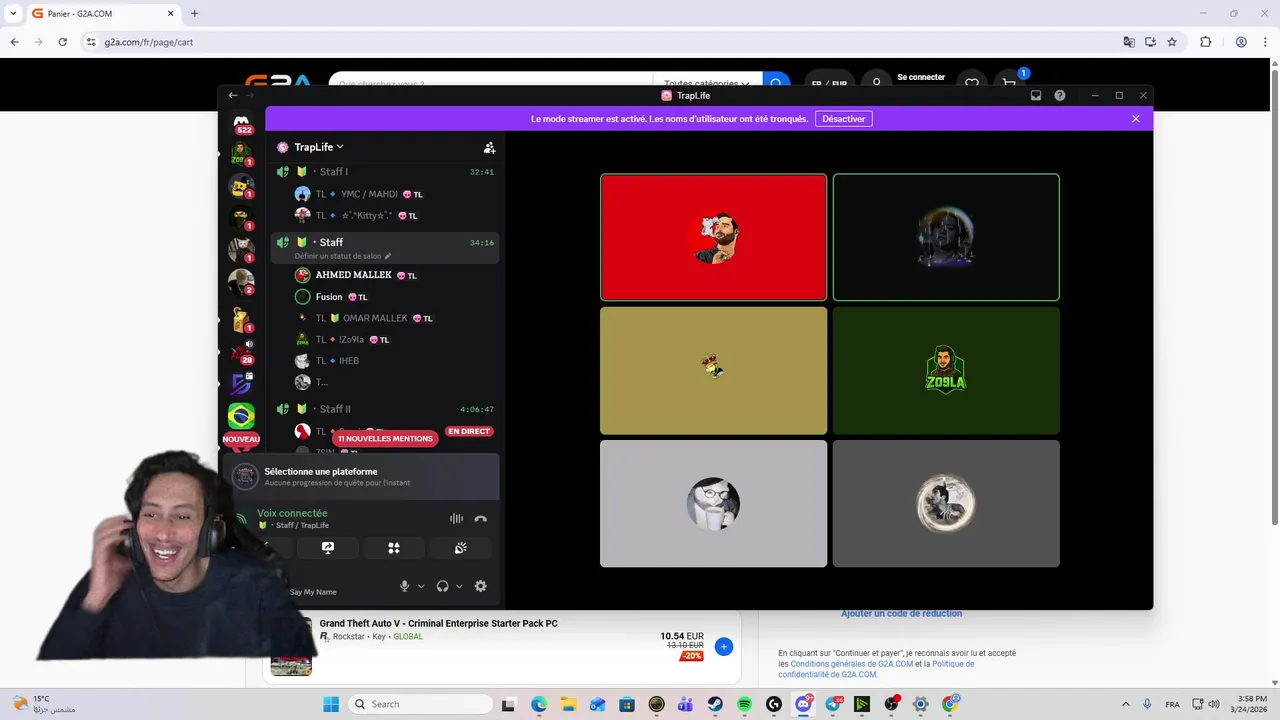1280x720 pixels.
Task: Disconnect from voice with hang-up icon
Action: click(480, 519)
